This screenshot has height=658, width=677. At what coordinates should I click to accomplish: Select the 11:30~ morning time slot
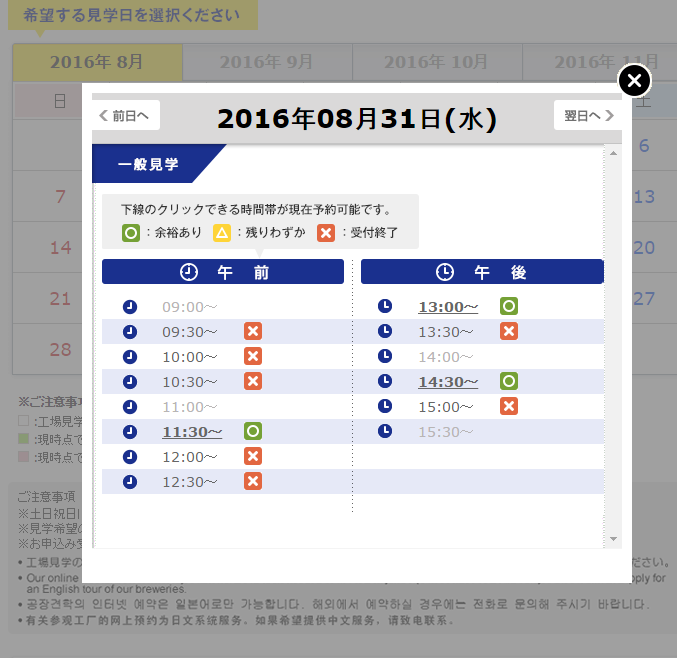192,432
